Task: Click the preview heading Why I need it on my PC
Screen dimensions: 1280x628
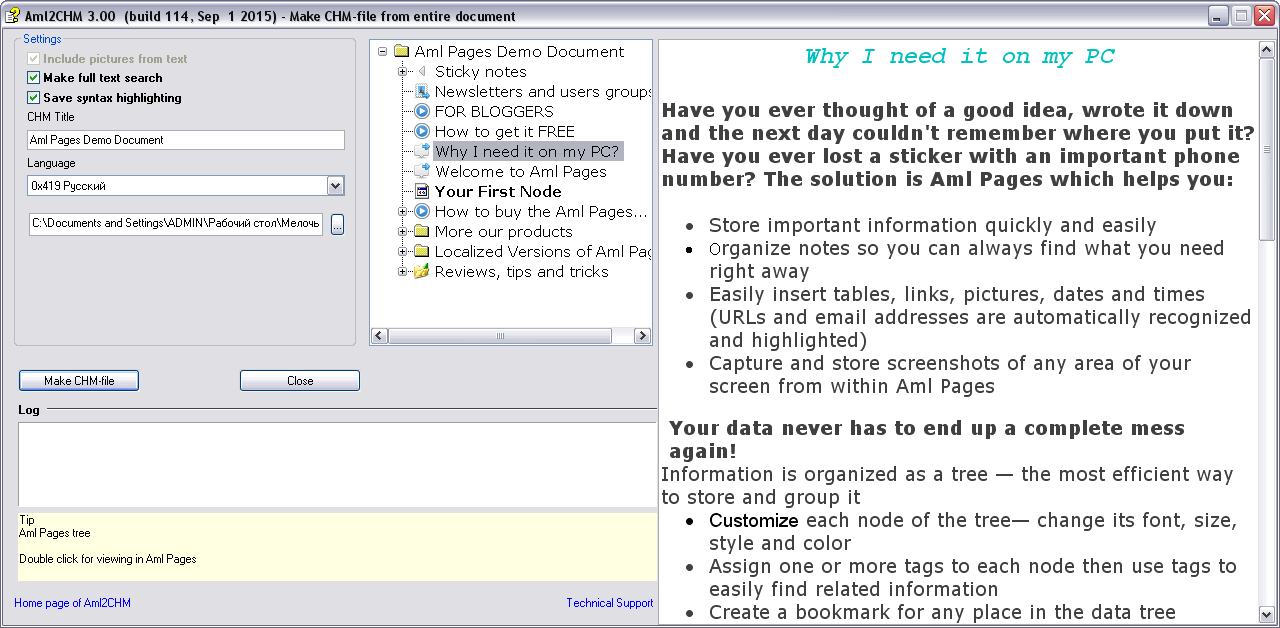Action: (x=960, y=57)
